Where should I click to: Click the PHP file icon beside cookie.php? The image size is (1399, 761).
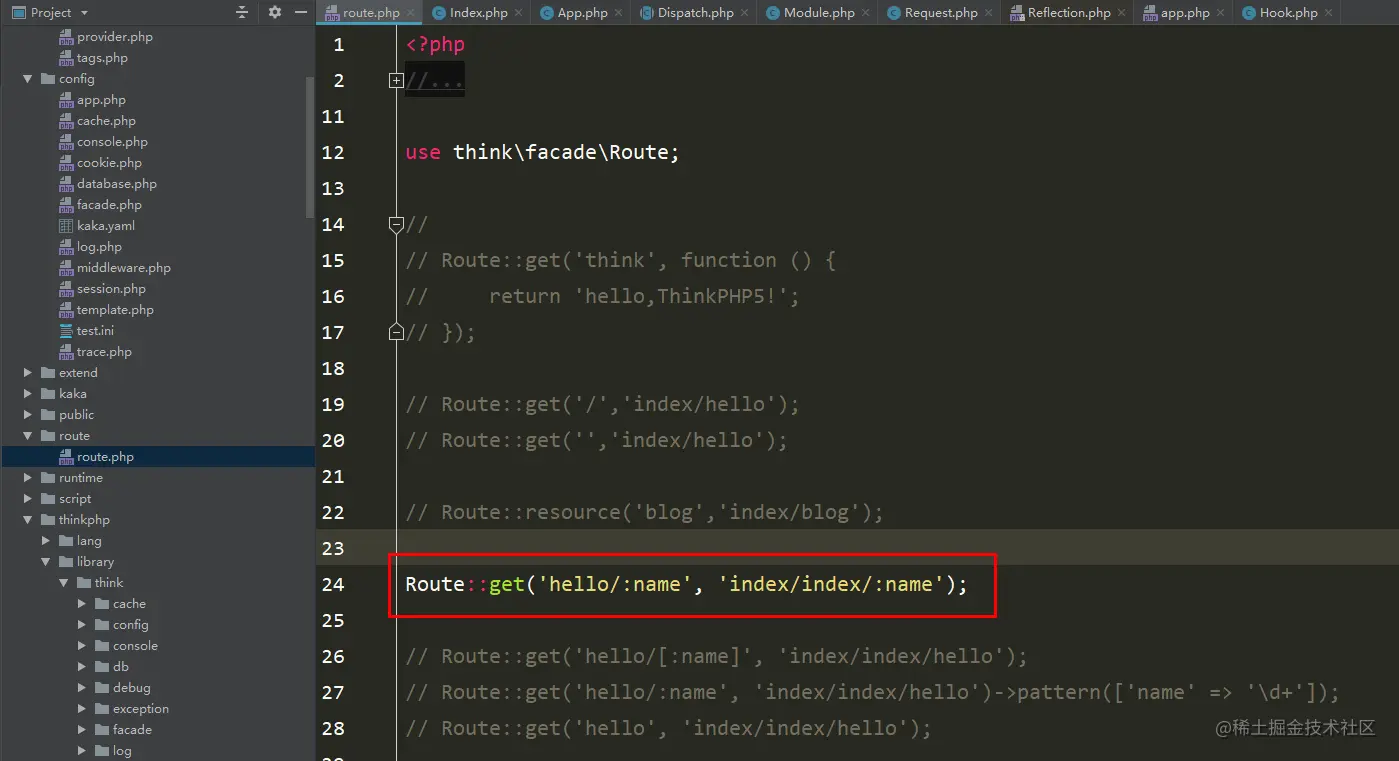pyautogui.click(x=66, y=163)
